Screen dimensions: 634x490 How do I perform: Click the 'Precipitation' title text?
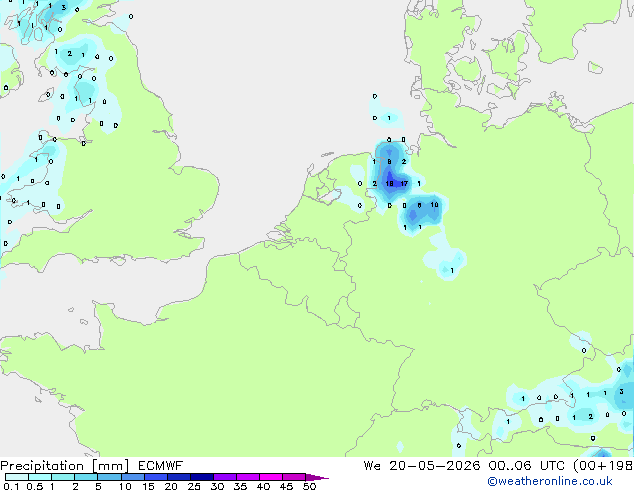[x=42, y=466]
